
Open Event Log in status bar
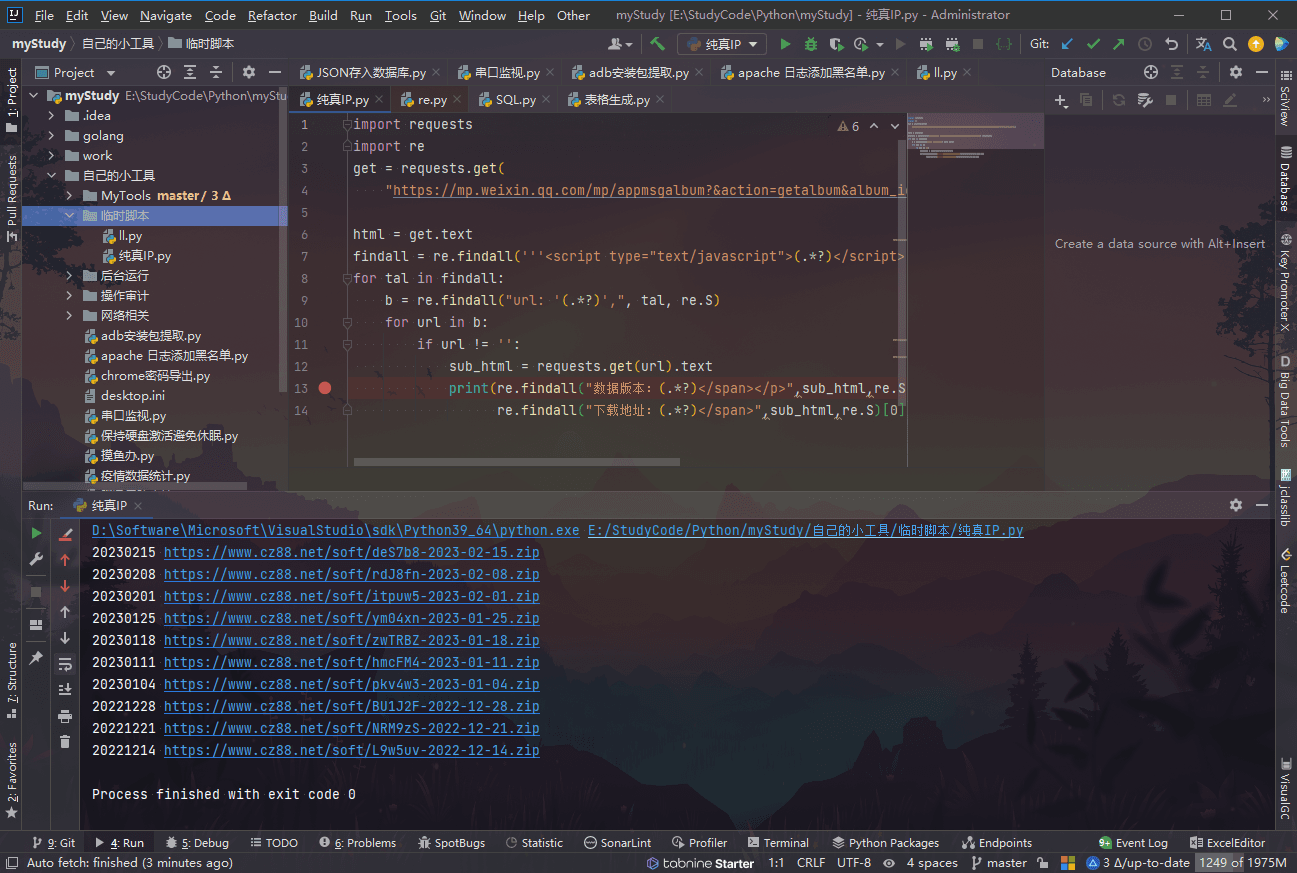coord(1133,843)
